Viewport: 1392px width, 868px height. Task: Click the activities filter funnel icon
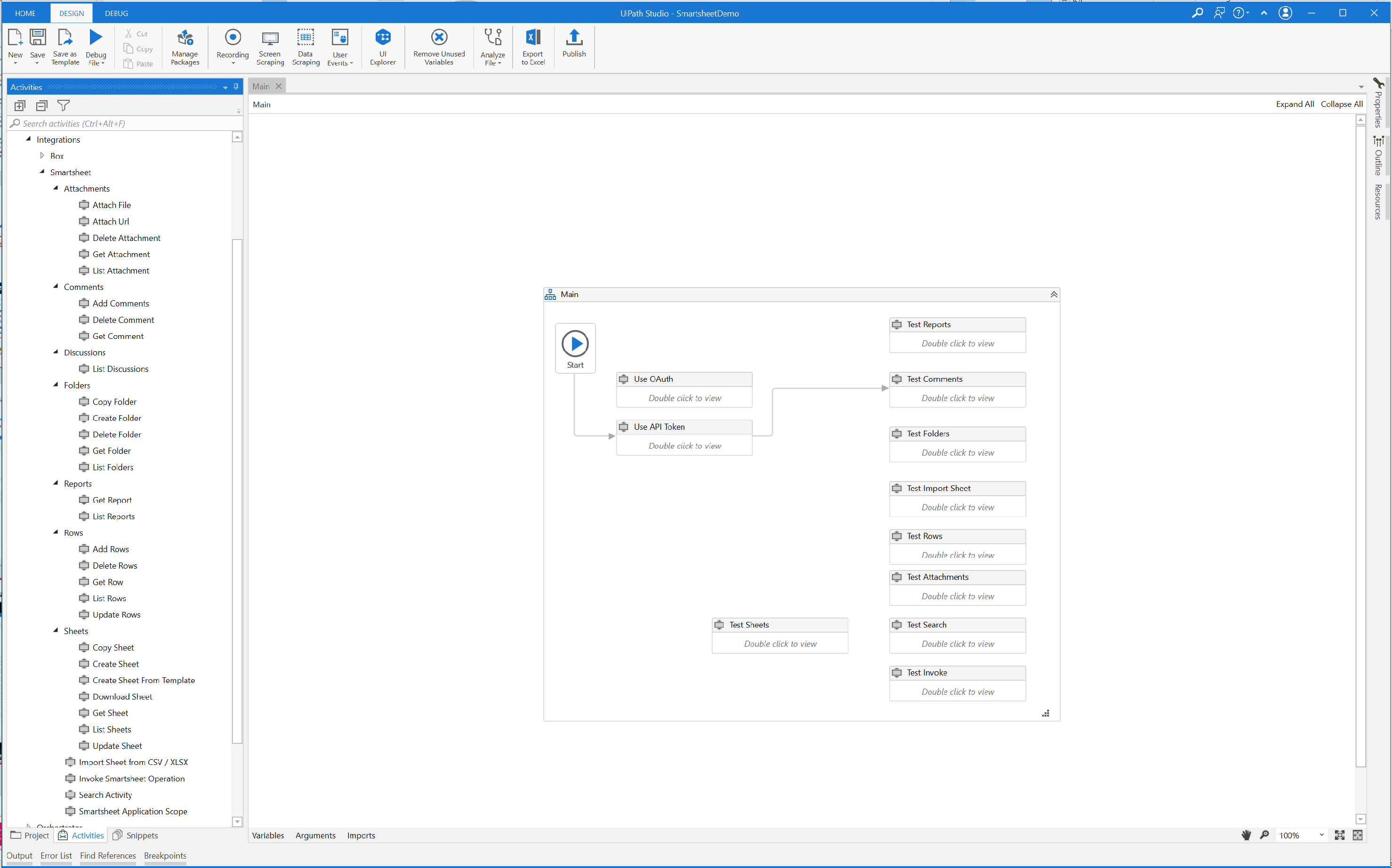click(x=64, y=105)
